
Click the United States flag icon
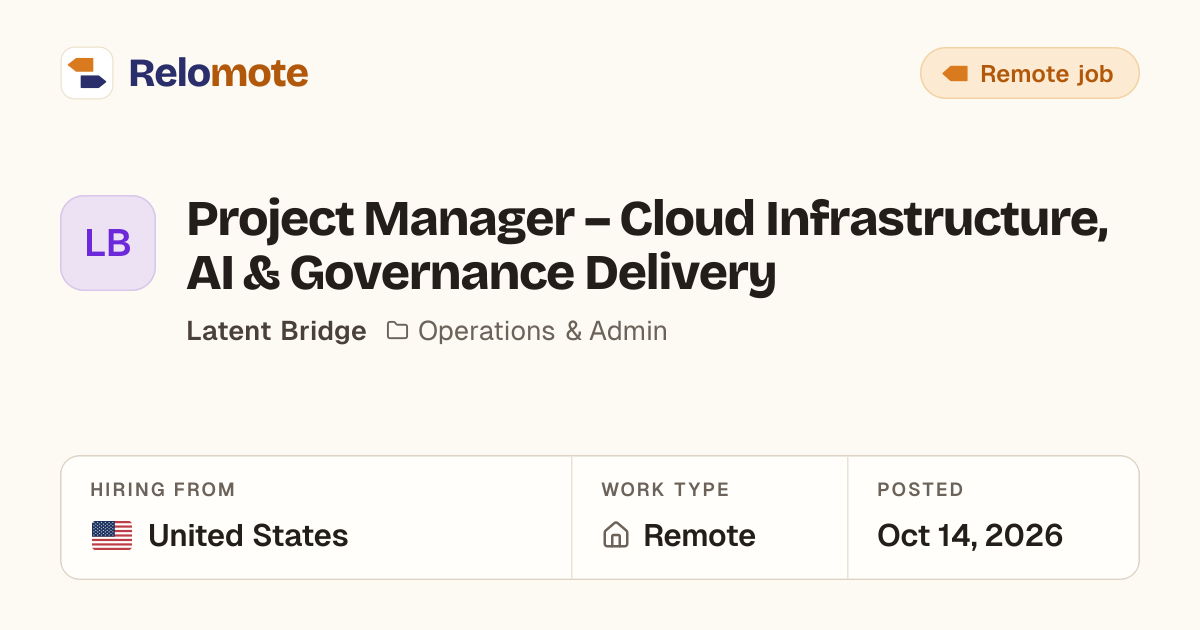[x=112, y=536]
